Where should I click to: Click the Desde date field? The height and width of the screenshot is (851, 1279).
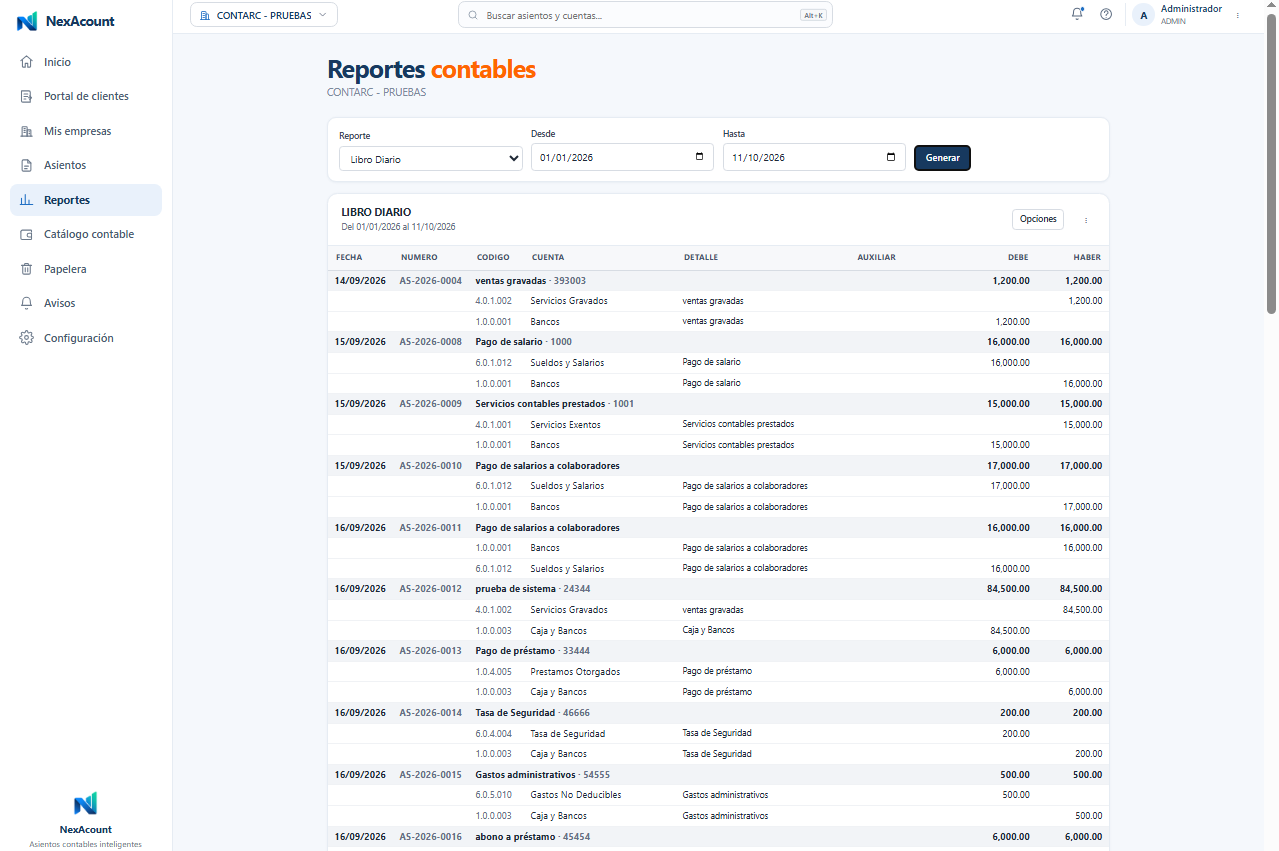622,157
